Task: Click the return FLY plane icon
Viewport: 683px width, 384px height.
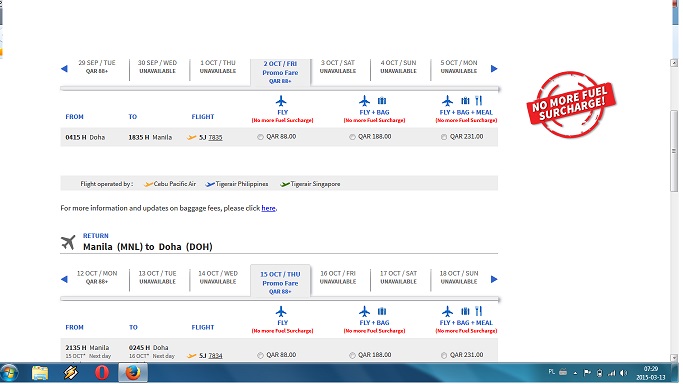Action: pos(281,312)
